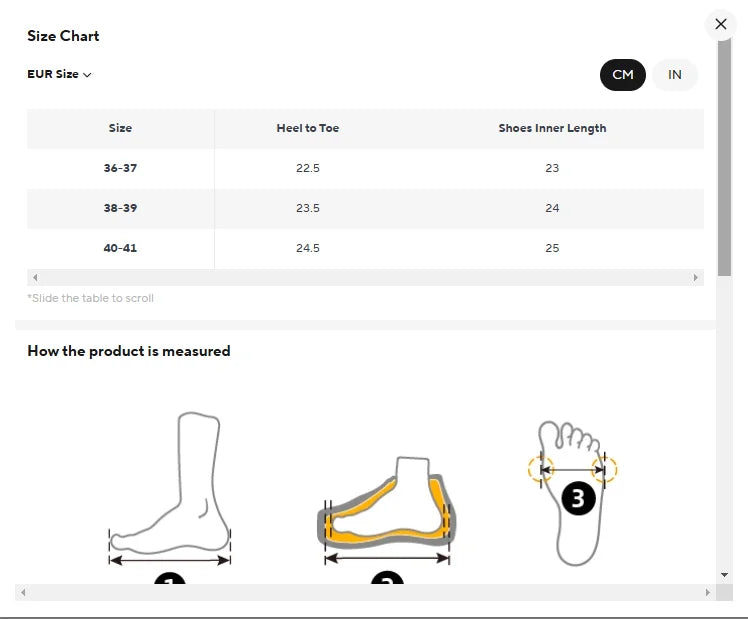Click bottom horizontal scrollbar right arrow

[x=711, y=593]
